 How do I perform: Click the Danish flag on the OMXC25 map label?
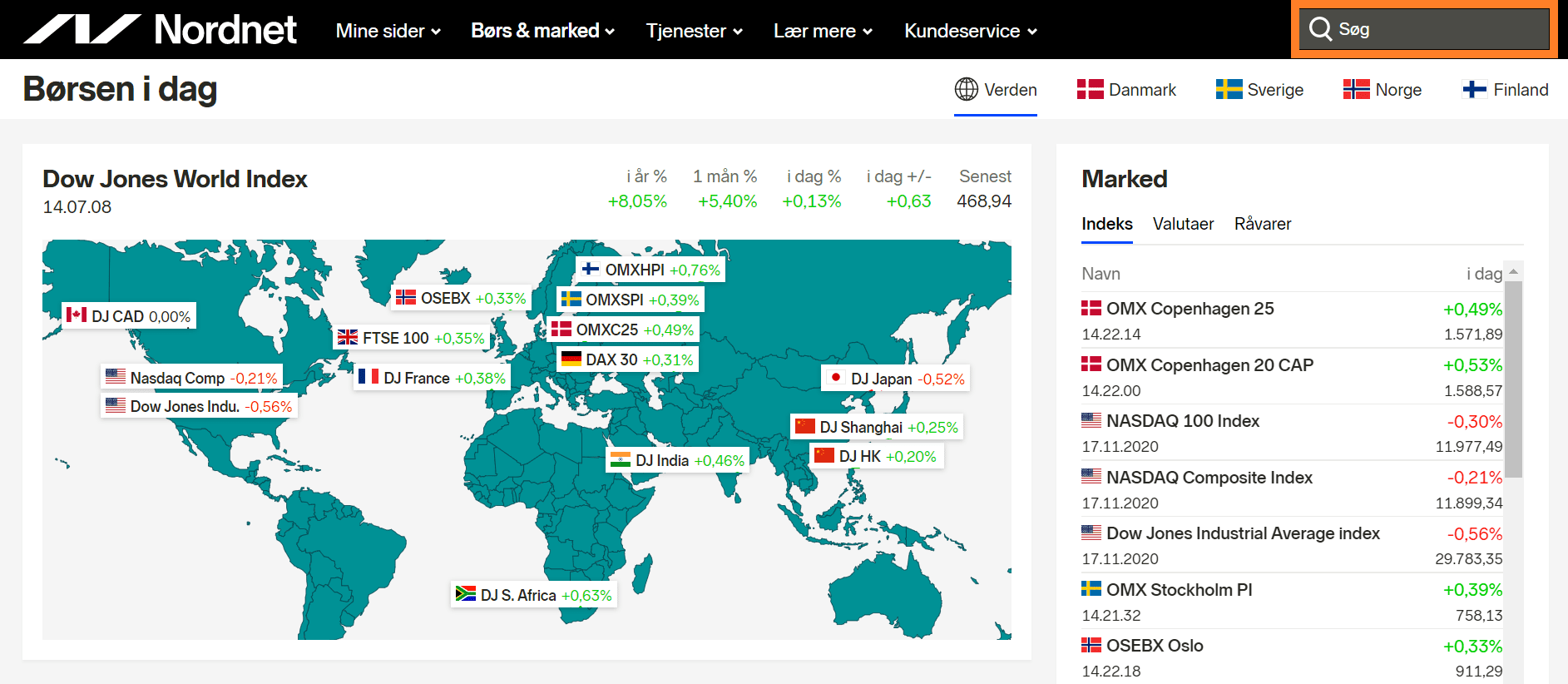561,329
